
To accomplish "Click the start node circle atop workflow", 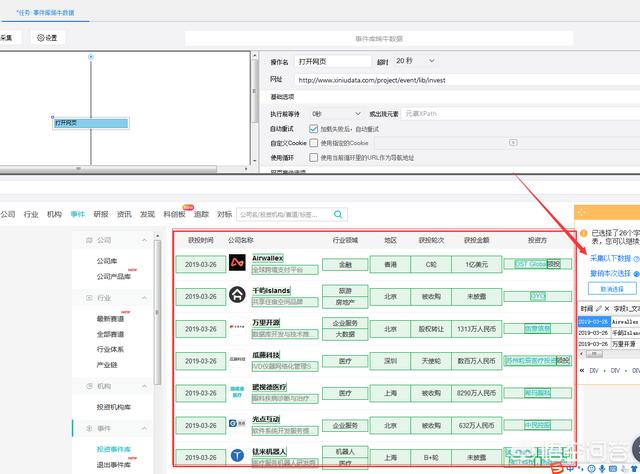I will (x=91, y=57).
